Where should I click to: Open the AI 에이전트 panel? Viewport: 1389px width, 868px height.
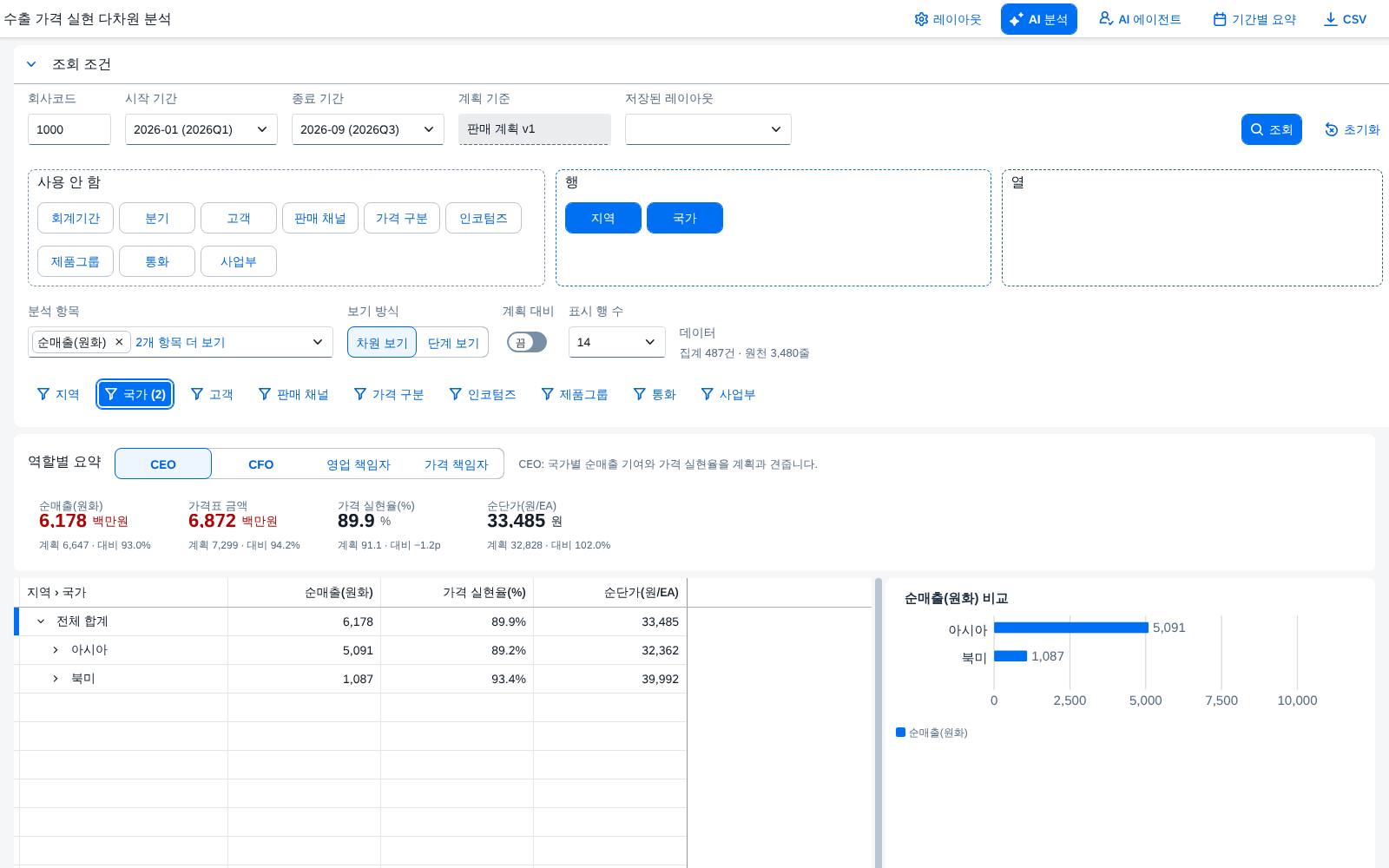[1140, 19]
